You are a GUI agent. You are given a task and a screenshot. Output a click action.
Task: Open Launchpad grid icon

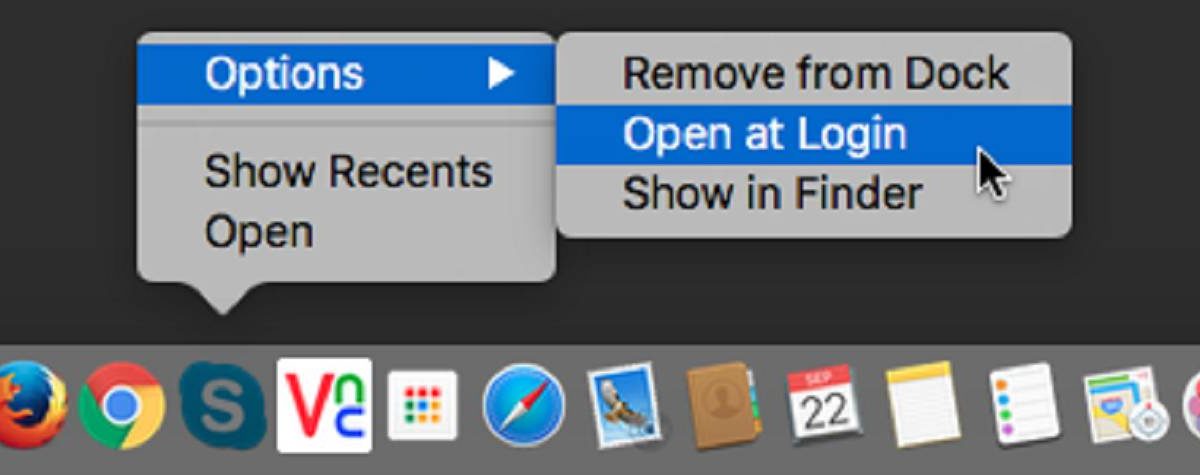[x=422, y=405]
